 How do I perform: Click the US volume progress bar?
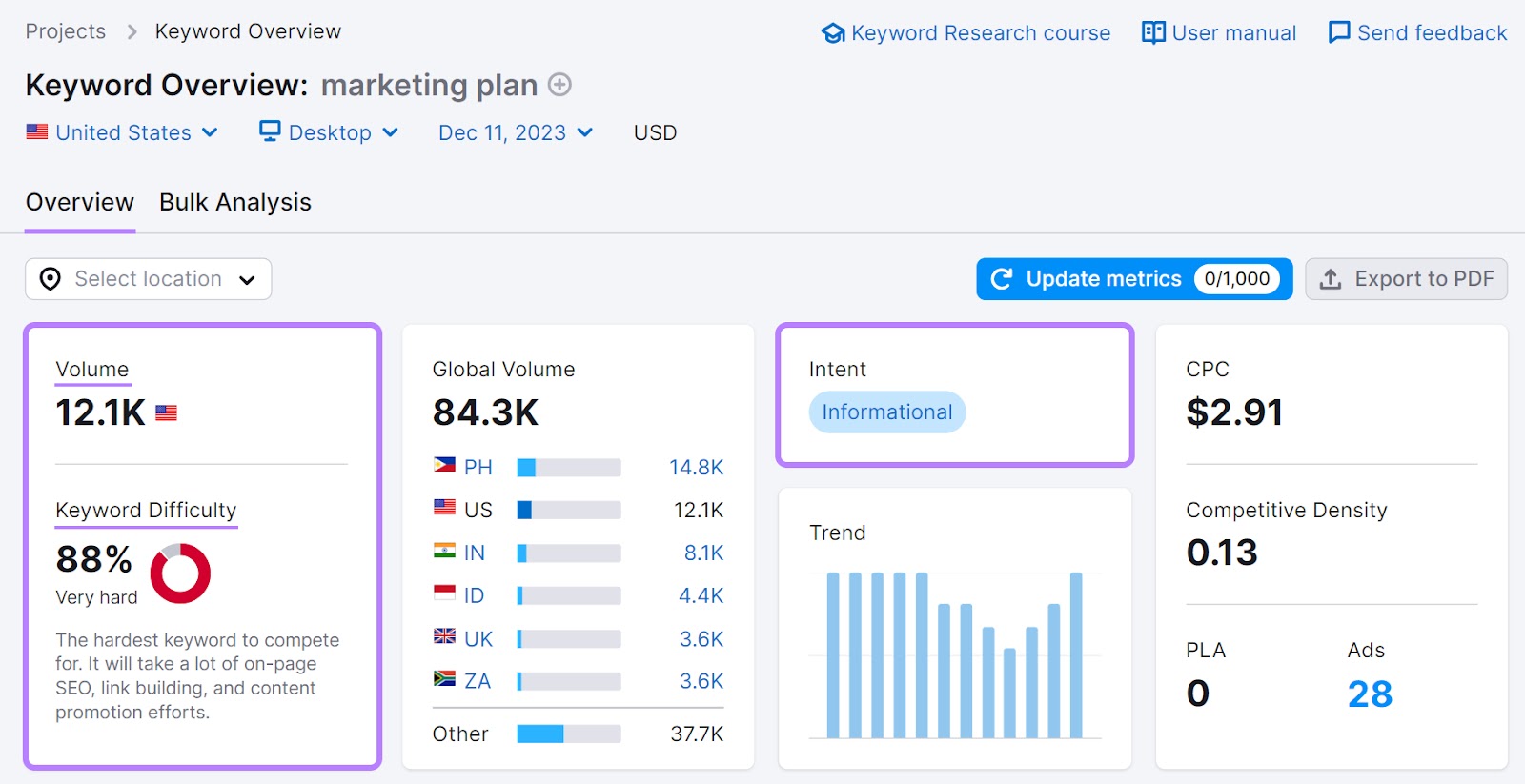tap(569, 511)
